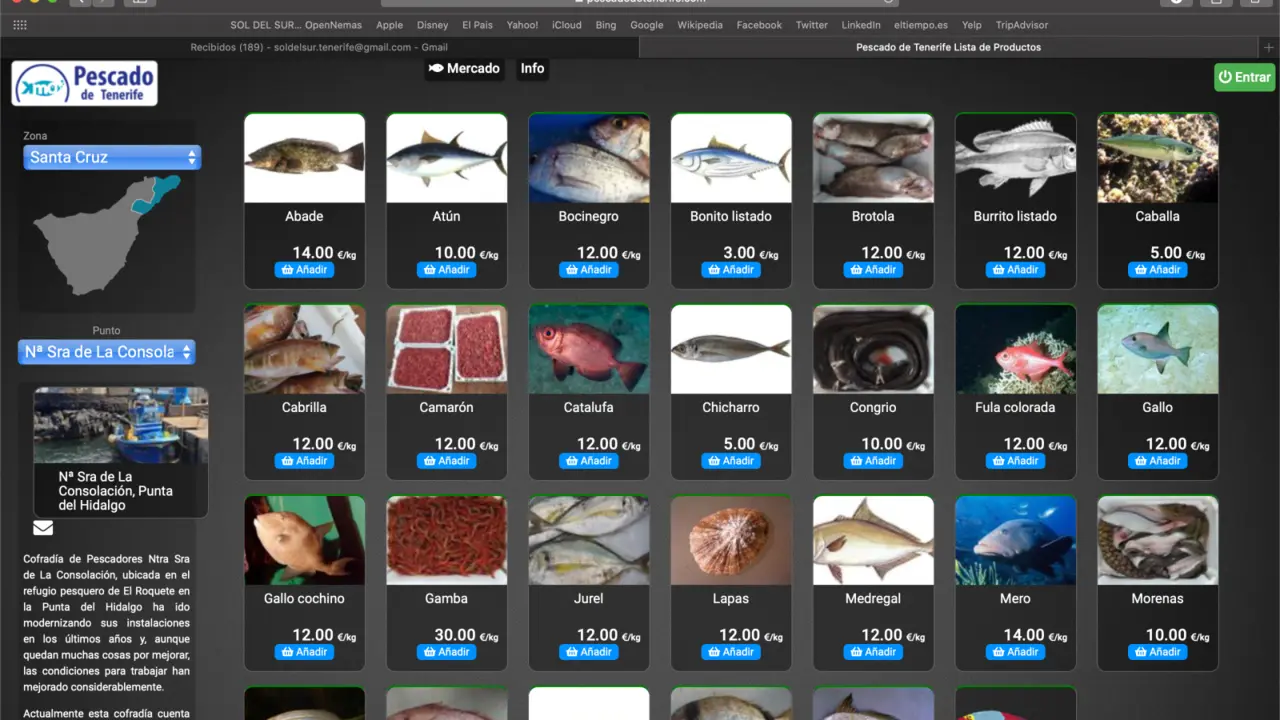The height and width of the screenshot is (720, 1280).
Task: Add Burrito listado to the basket
Action: 1015,270
